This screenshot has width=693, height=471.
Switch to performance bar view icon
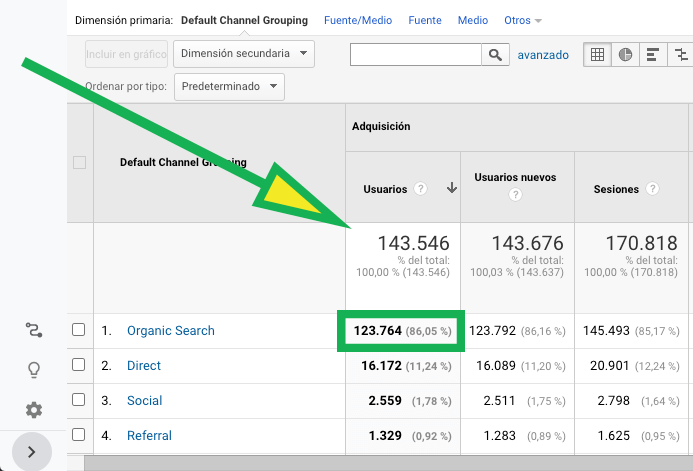coord(653,55)
